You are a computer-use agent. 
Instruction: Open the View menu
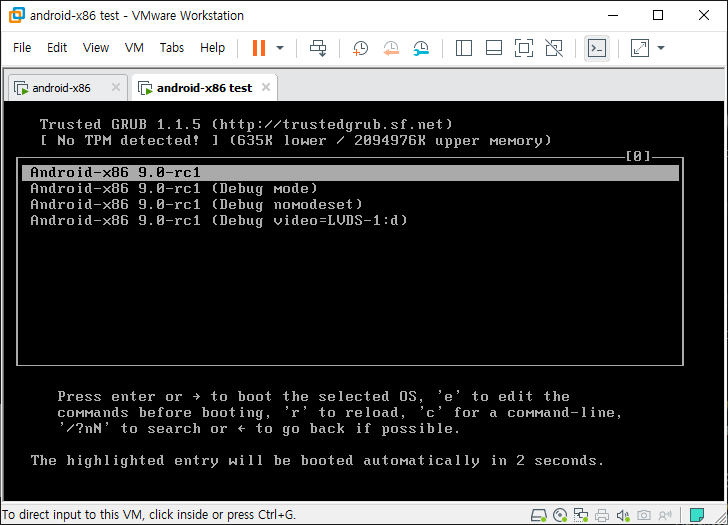tap(96, 47)
